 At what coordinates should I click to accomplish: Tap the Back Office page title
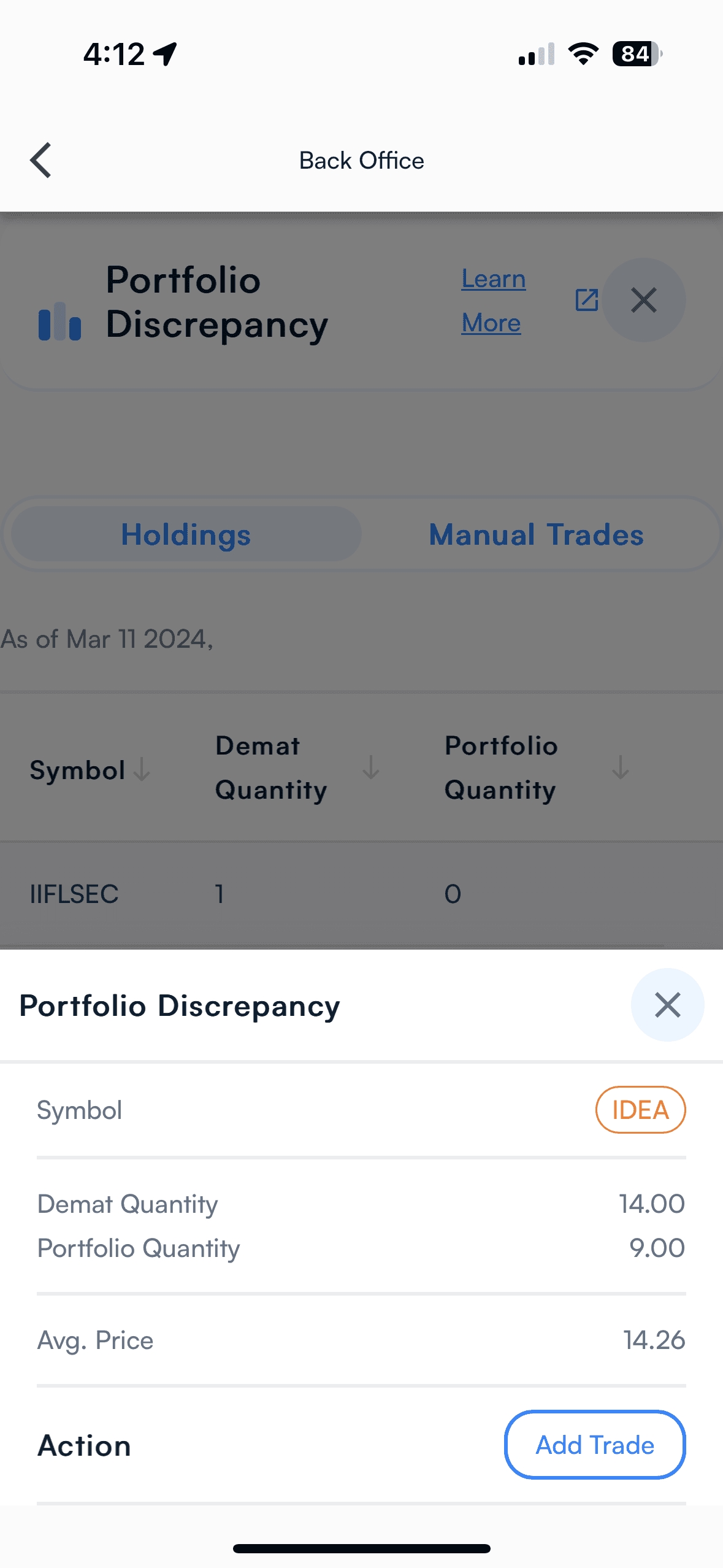[x=361, y=161]
